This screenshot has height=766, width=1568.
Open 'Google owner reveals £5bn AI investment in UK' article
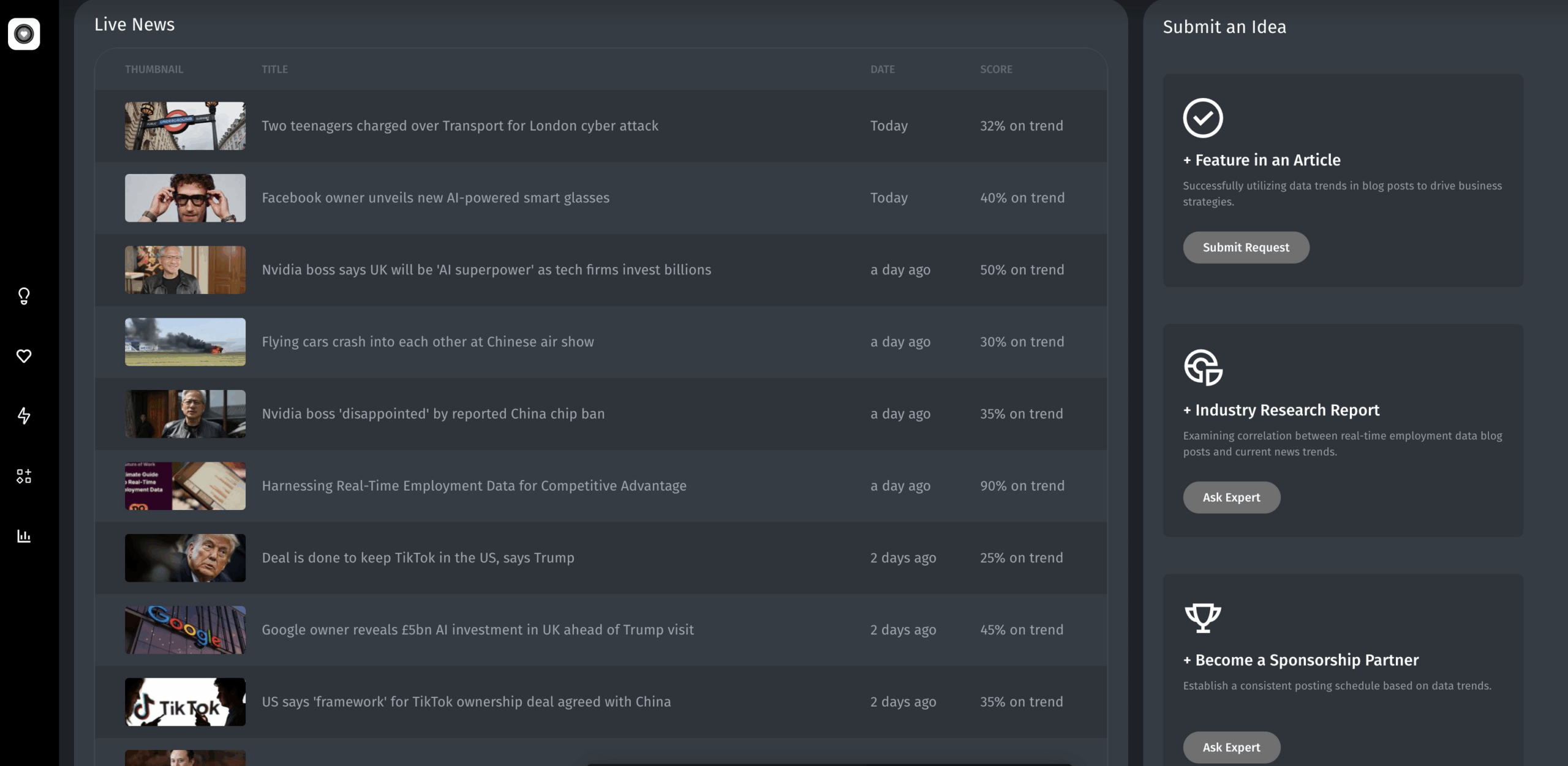pyautogui.click(x=478, y=630)
